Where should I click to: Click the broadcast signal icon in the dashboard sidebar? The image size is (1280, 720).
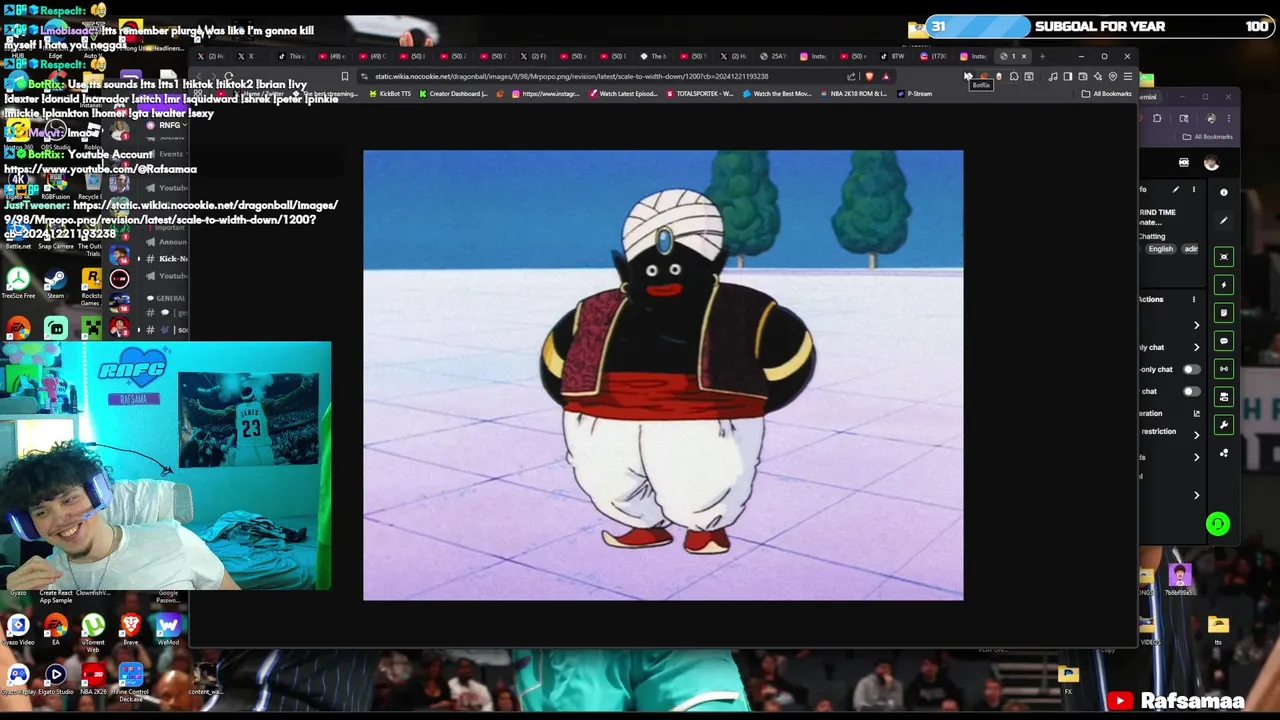click(1224, 369)
